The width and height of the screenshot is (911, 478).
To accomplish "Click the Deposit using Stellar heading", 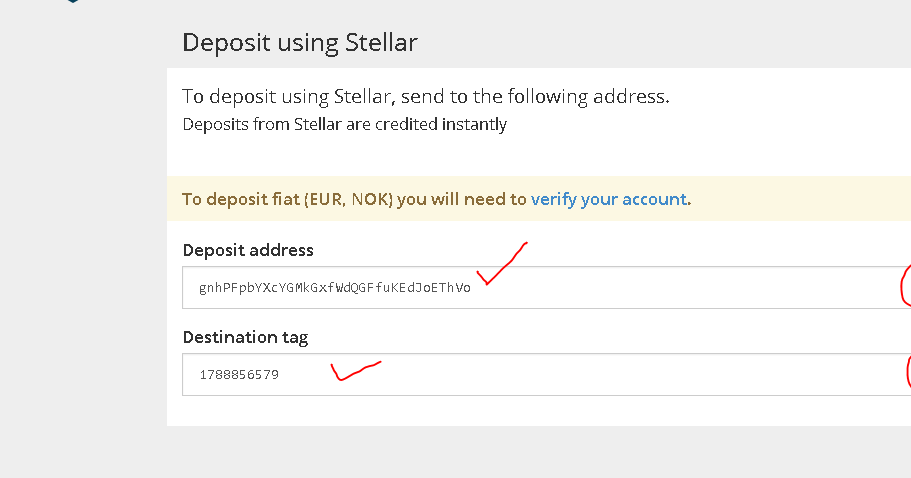I will pyautogui.click(x=300, y=42).
